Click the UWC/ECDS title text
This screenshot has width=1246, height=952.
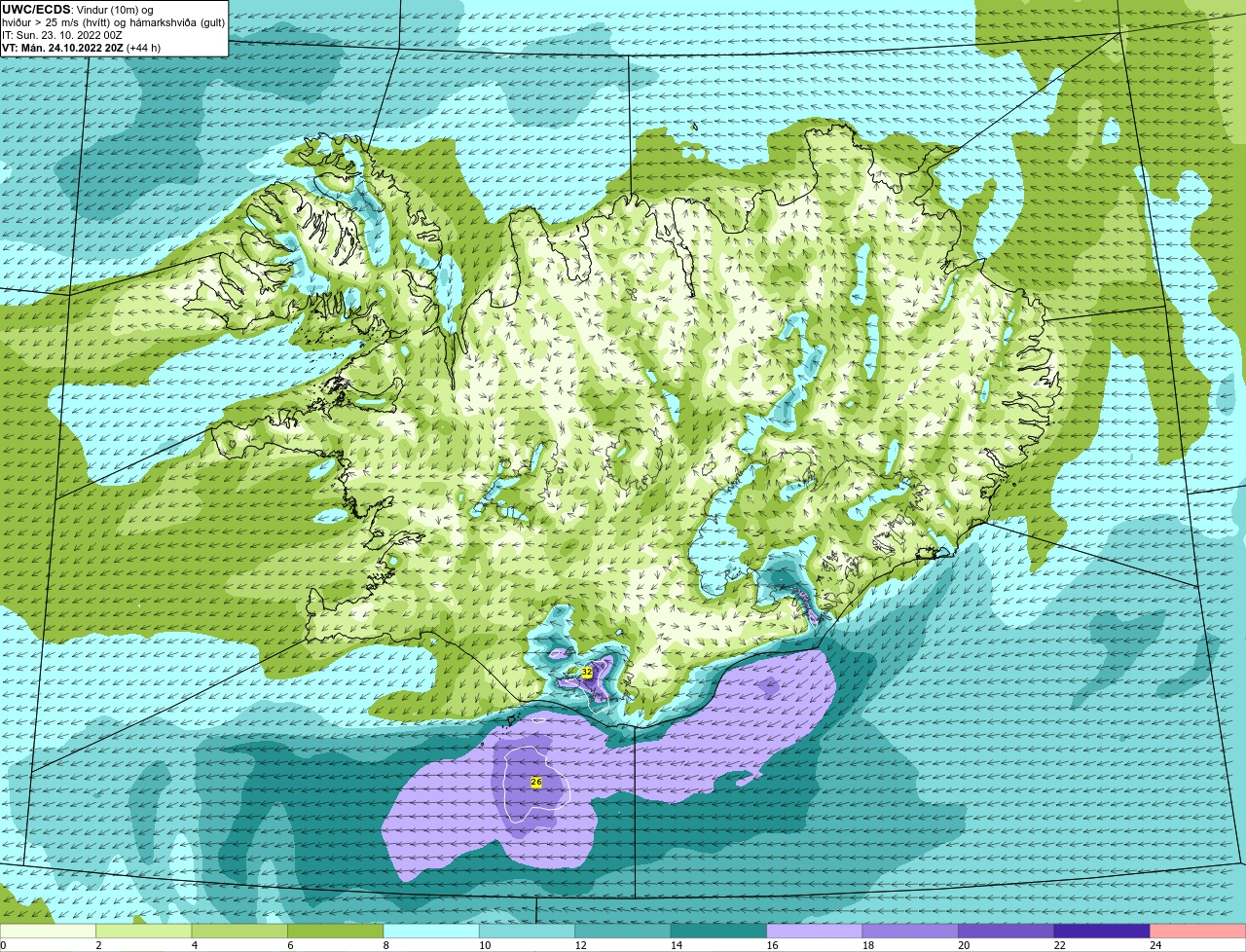click(35, 10)
